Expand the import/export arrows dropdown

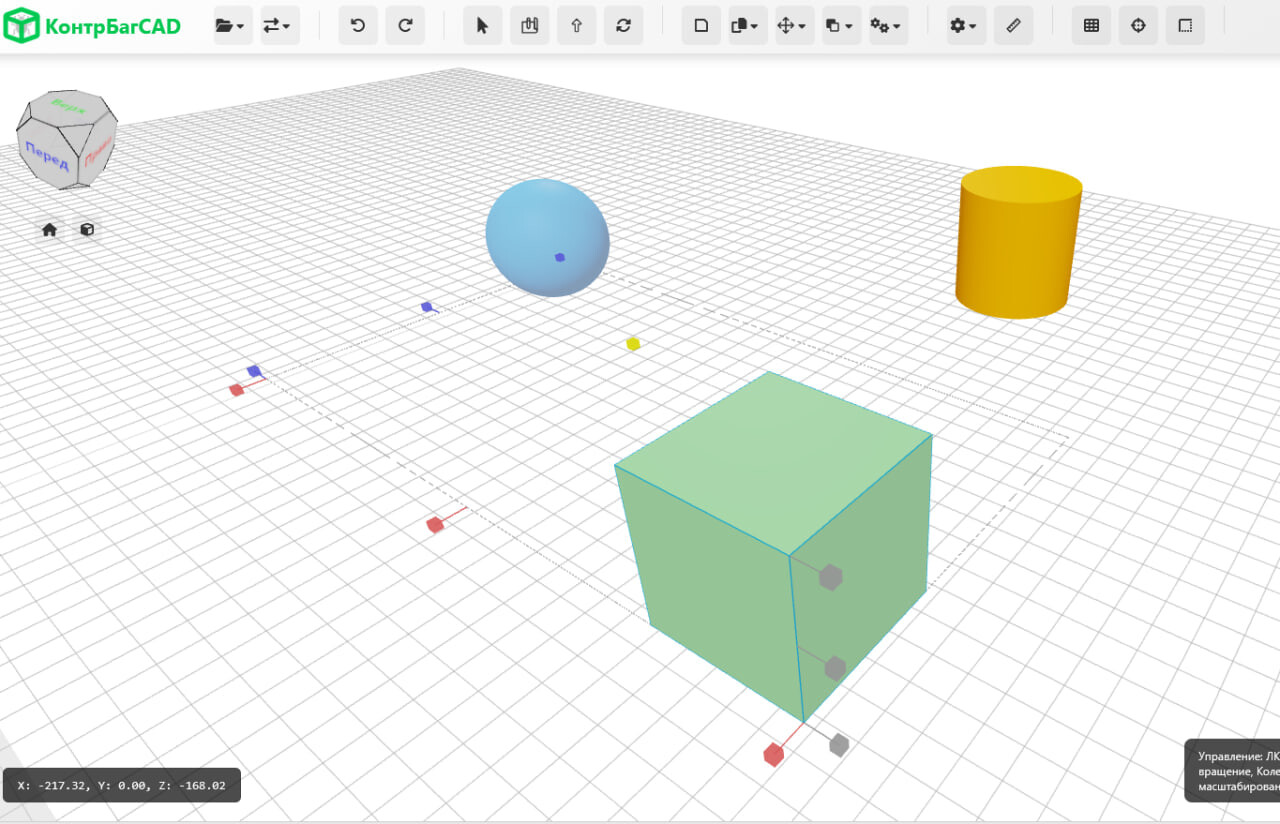tap(277, 26)
